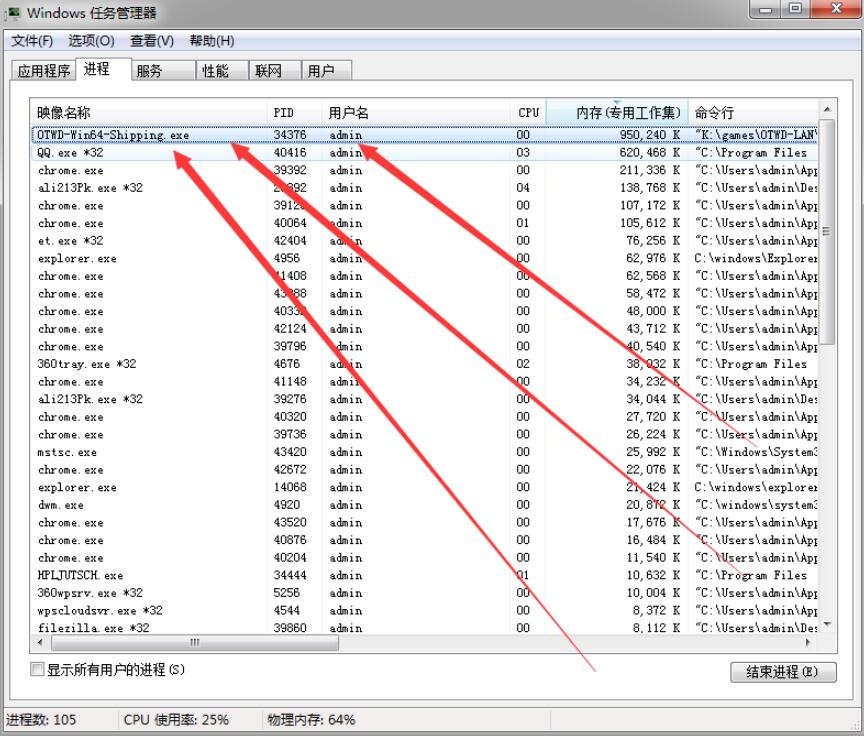This screenshot has height=736, width=864.
Task: Click the vertical scrollbar down arrow
Action: pyautogui.click(x=826, y=626)
